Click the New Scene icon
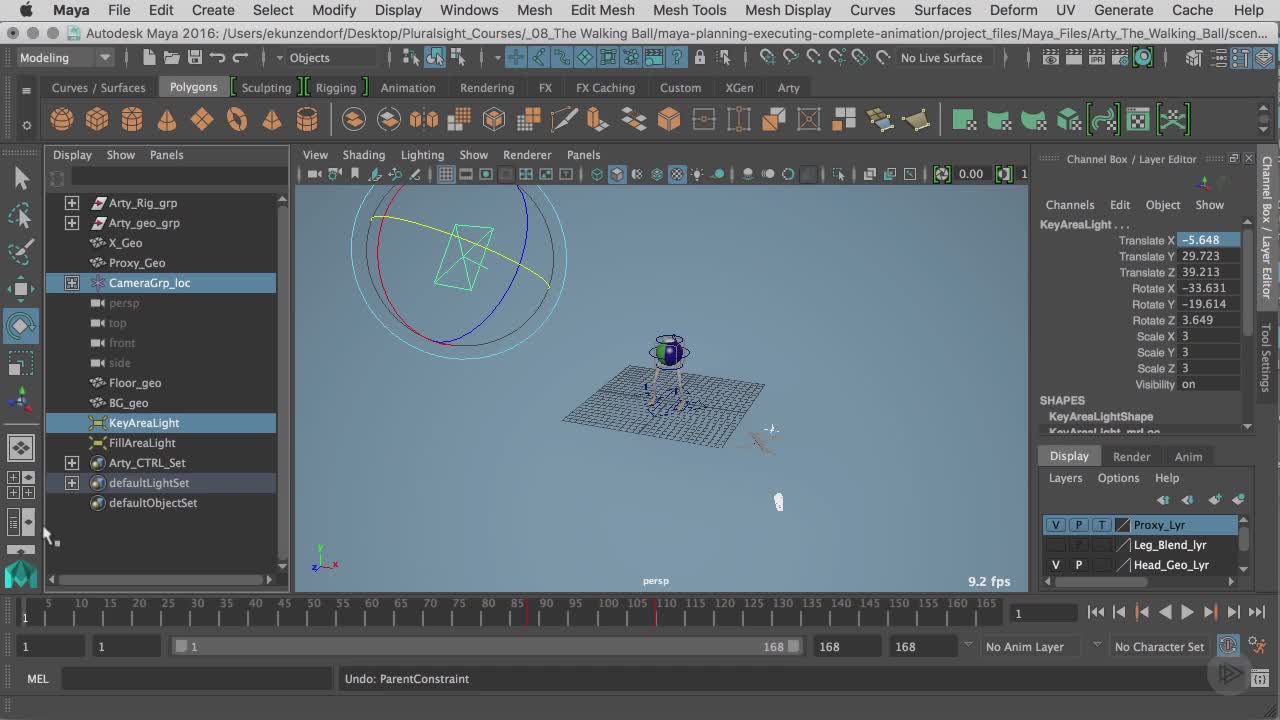 click(150, 57)
